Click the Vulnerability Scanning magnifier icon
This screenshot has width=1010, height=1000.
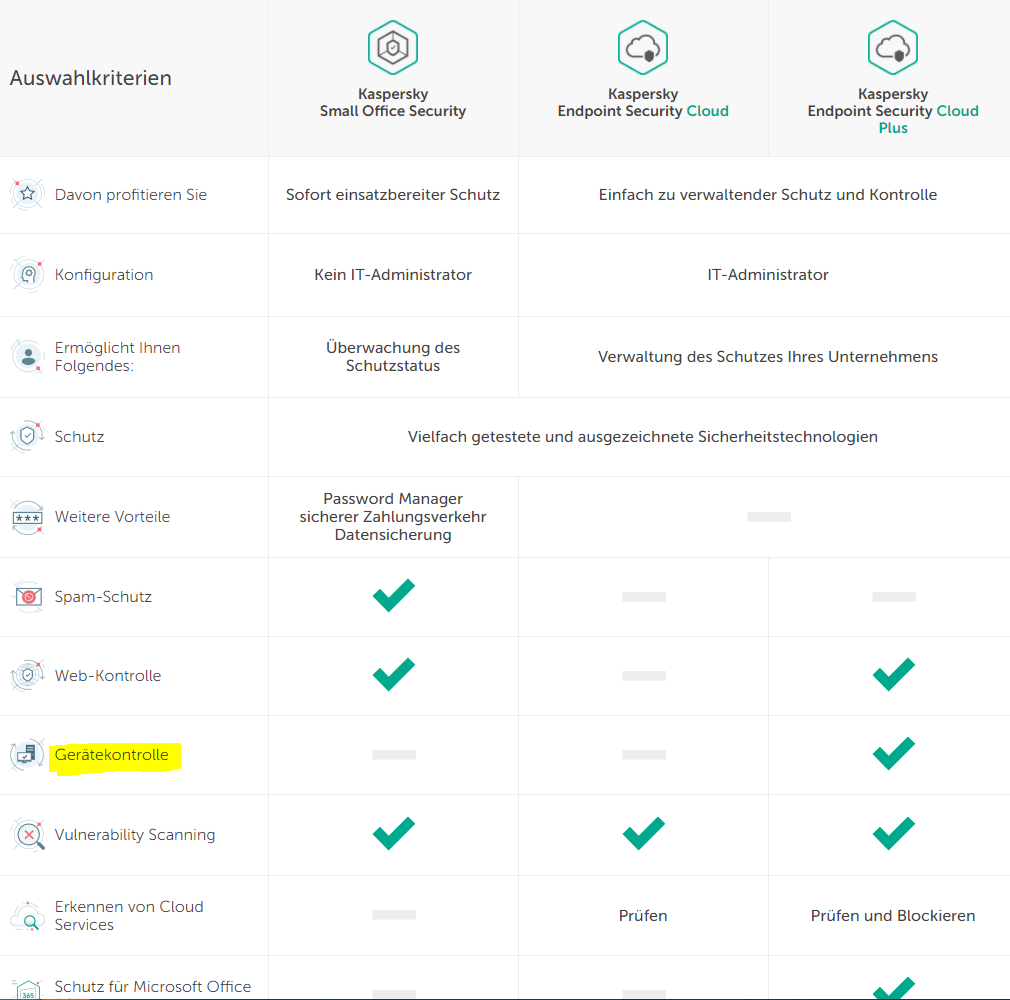point(28,834)
